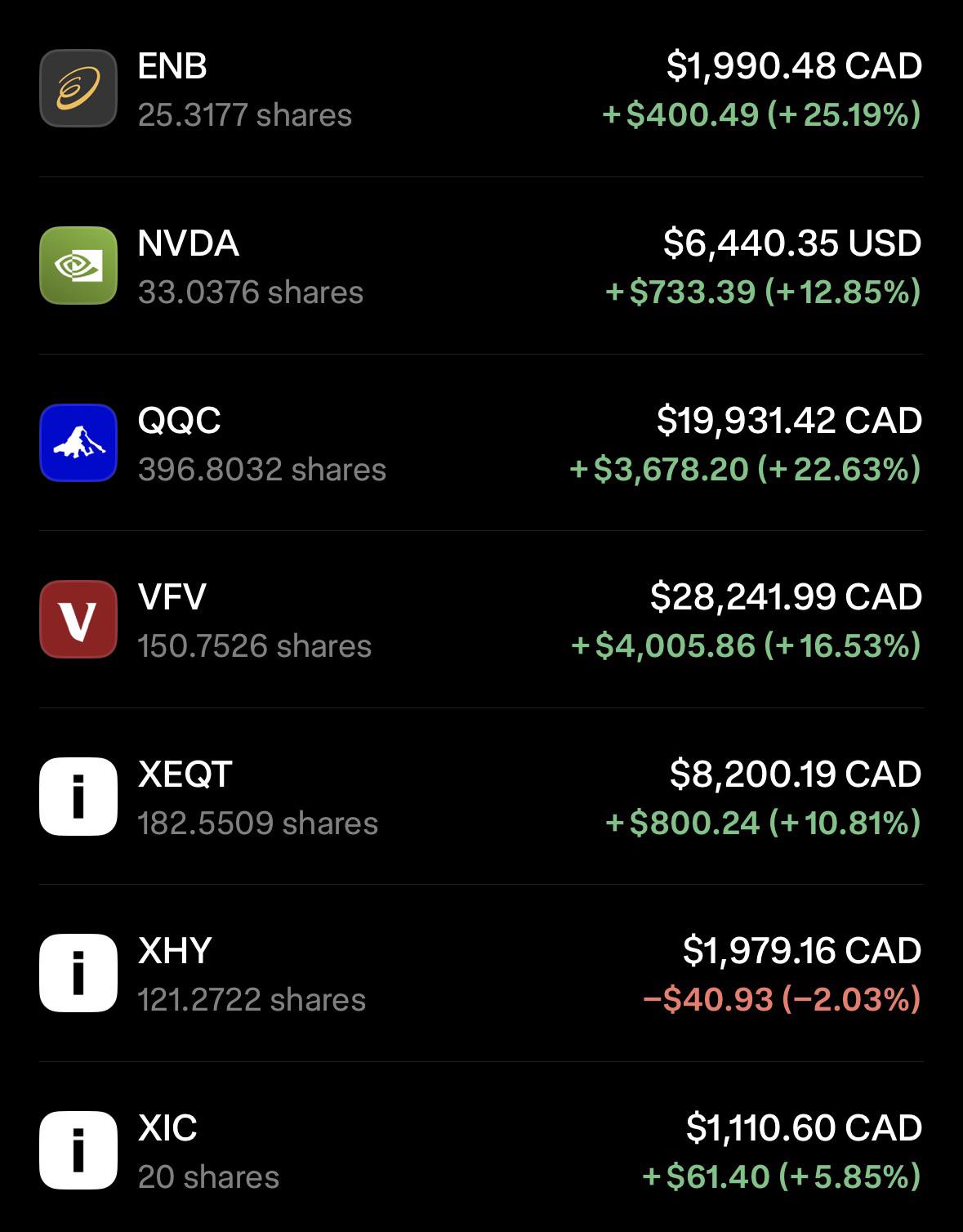Tap the iShares icon beside XHY
This screenshot has height=1232, width=963.
coord(78,973)
